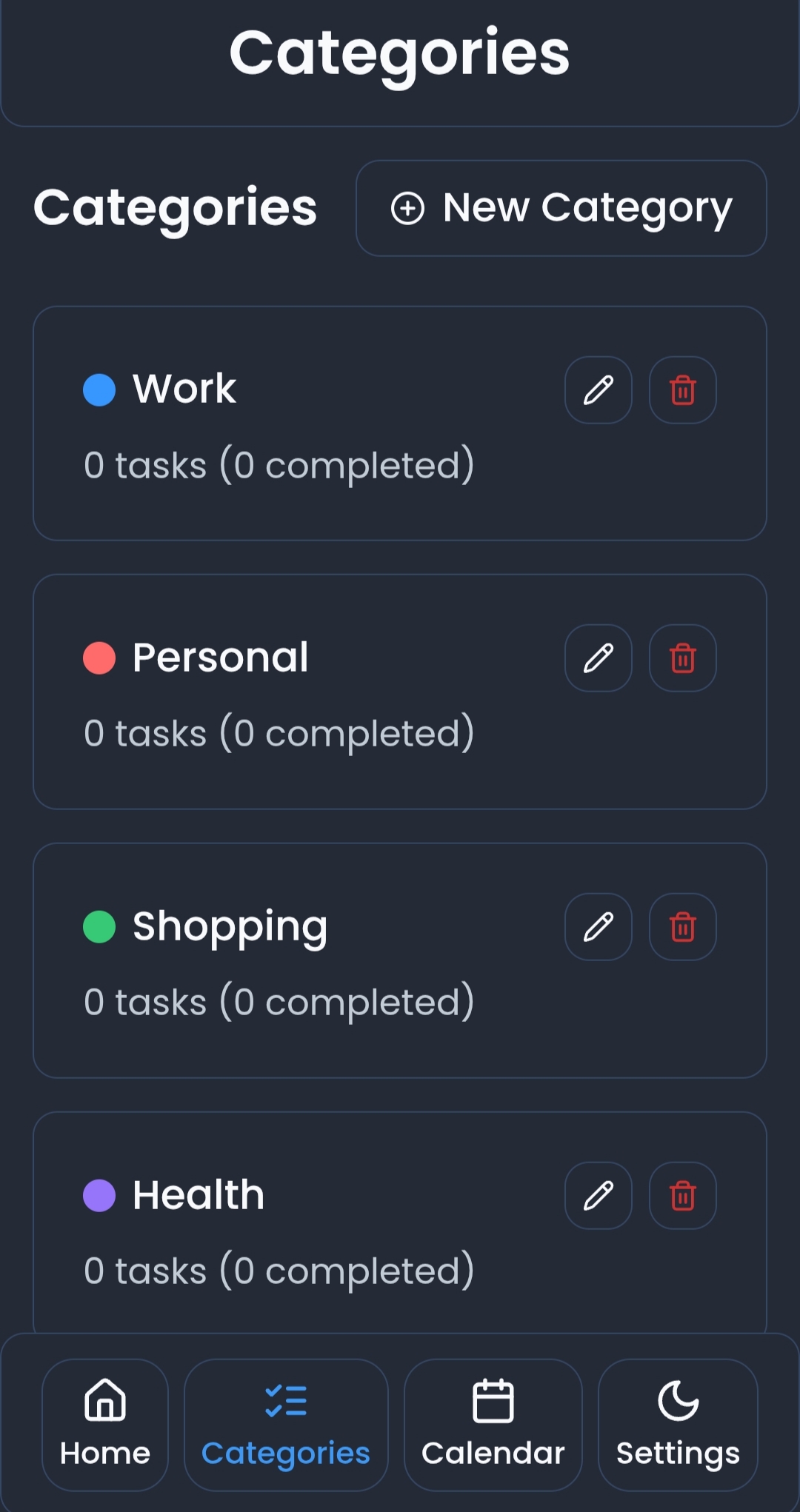The image size is (800, 1512).
Task: Edit the Health category
Action: coord(597,1194)
